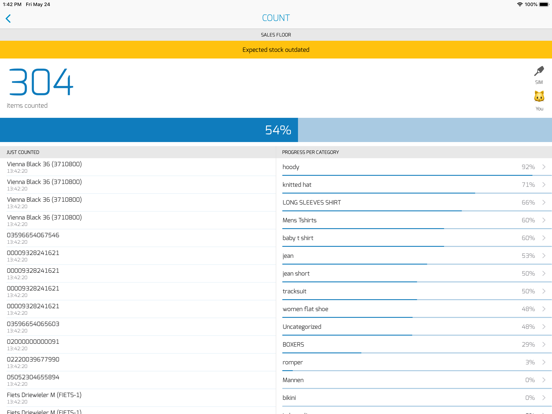Select the BOXERS label
Image resolution: width=552 pixels, height=414 pixels.
(x=293, y=344)
